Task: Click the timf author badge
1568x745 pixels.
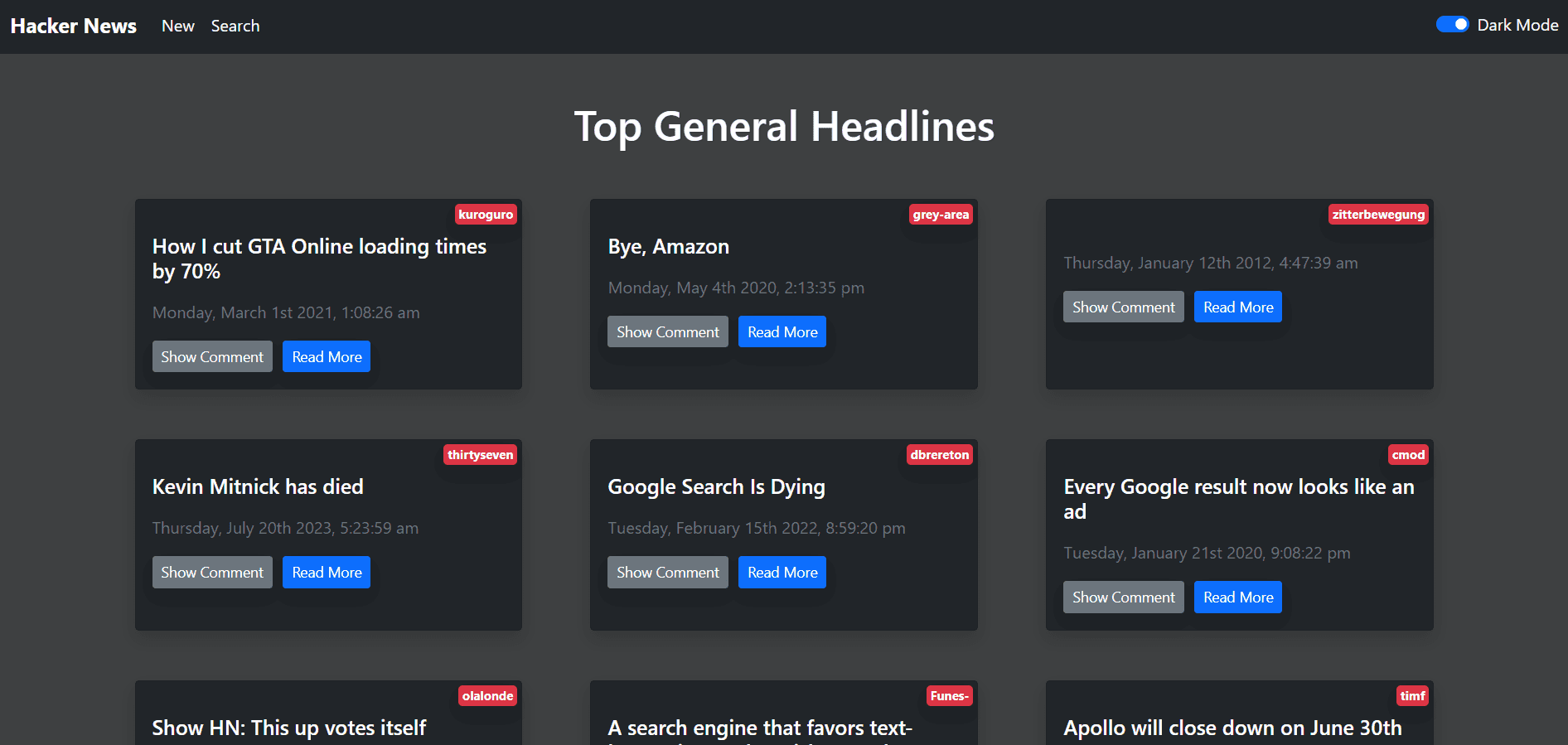Action: (1412, 696)
